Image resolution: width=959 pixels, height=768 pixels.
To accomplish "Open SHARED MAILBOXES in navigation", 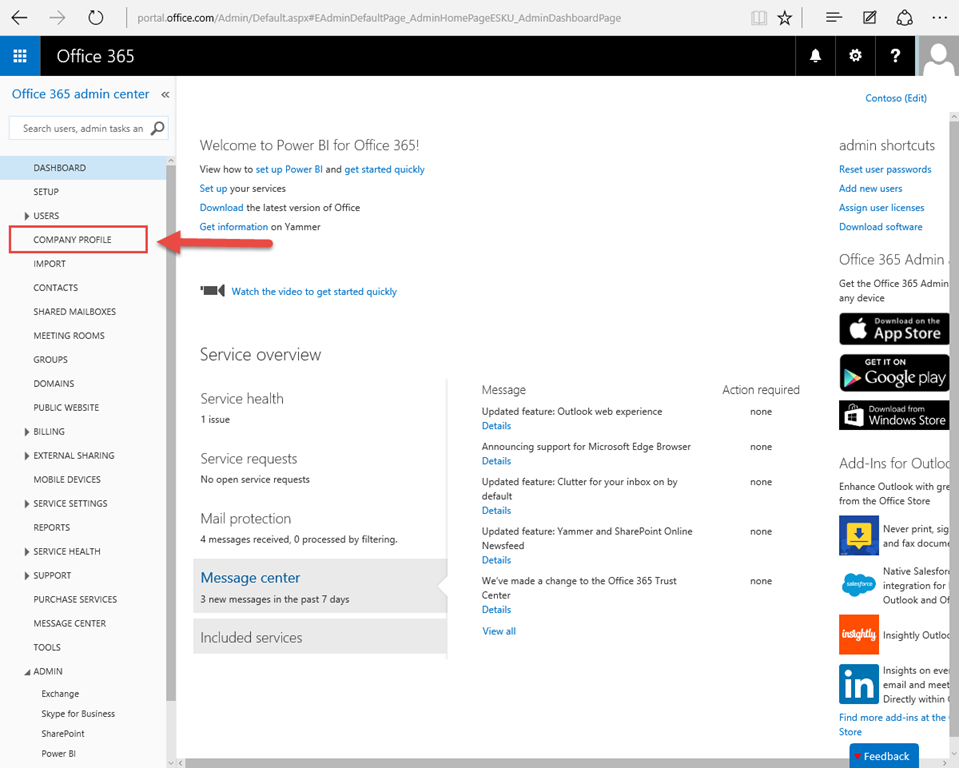I will [x=75, y=312].
